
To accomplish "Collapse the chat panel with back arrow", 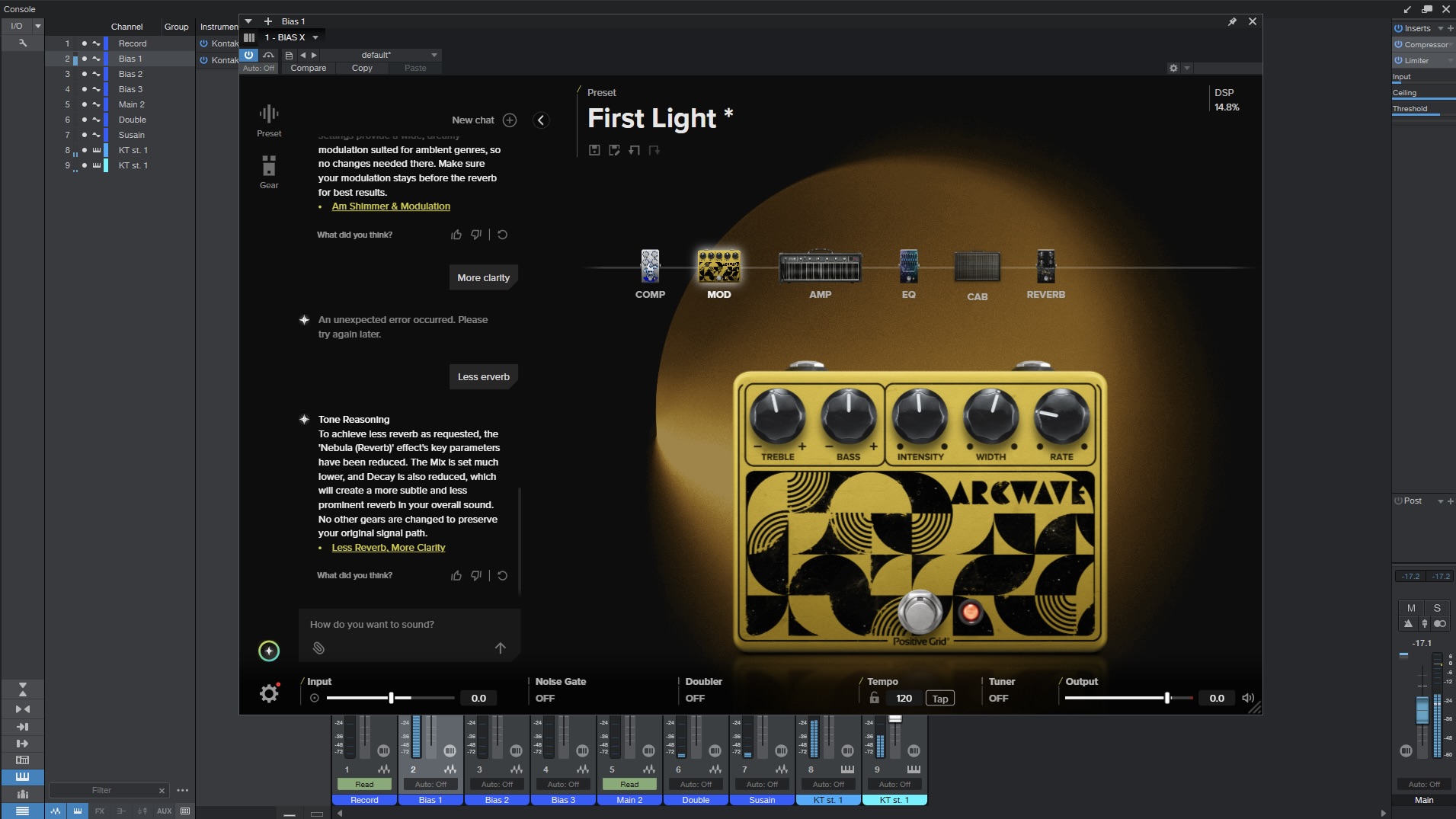I will [541, 120].
